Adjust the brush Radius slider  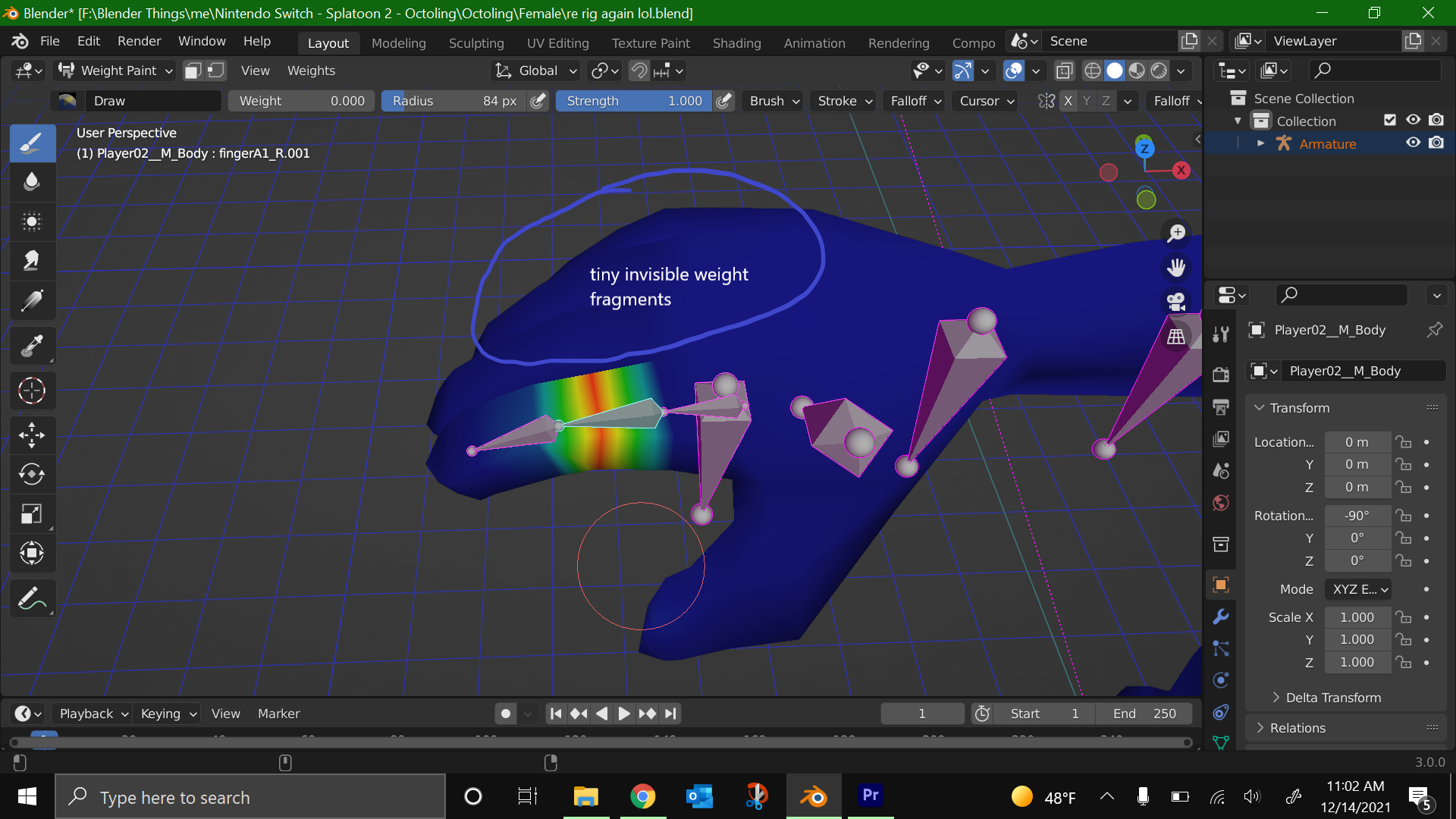pos(453,101)
